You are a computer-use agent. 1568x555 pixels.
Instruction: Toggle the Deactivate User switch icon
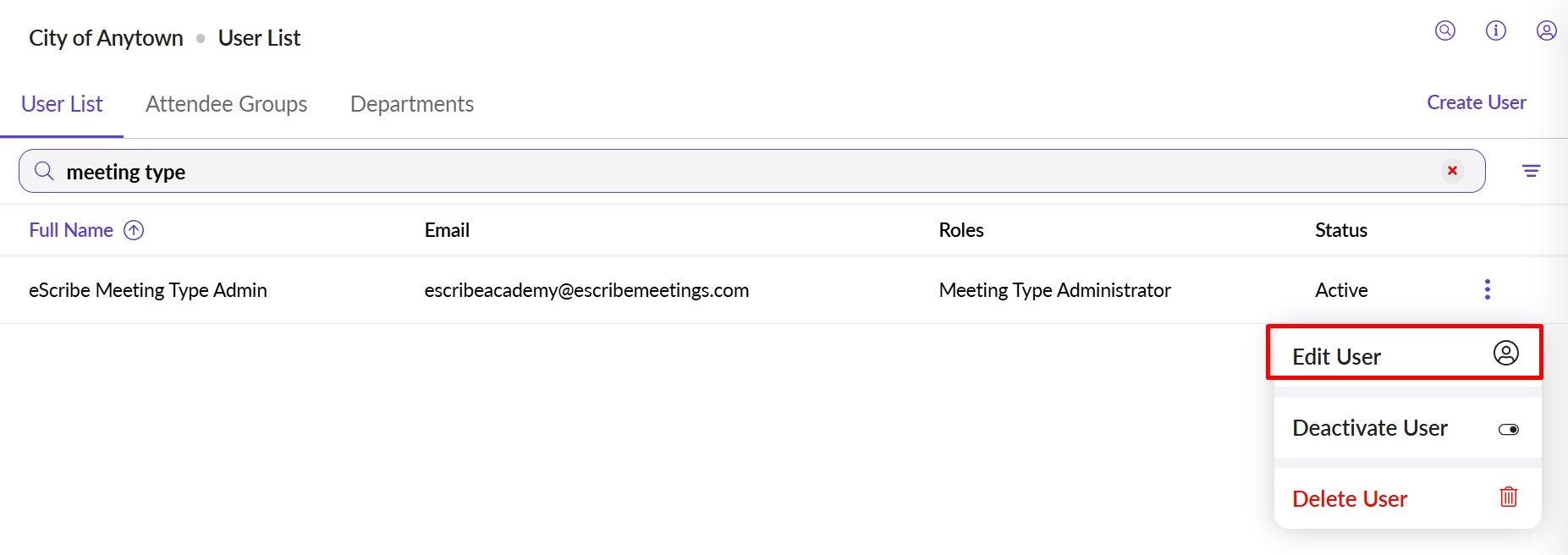[x=1508, y=429]
